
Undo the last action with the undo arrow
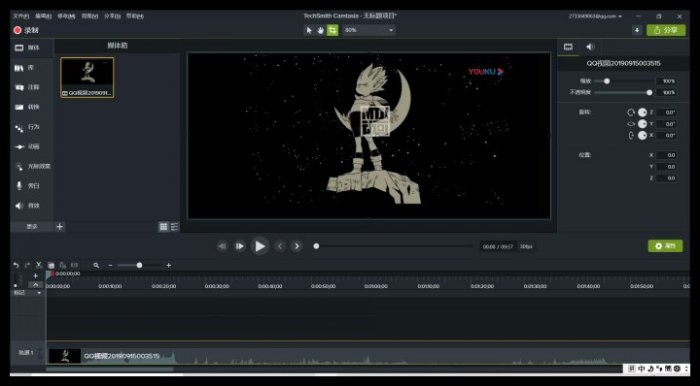click(16, 265)
